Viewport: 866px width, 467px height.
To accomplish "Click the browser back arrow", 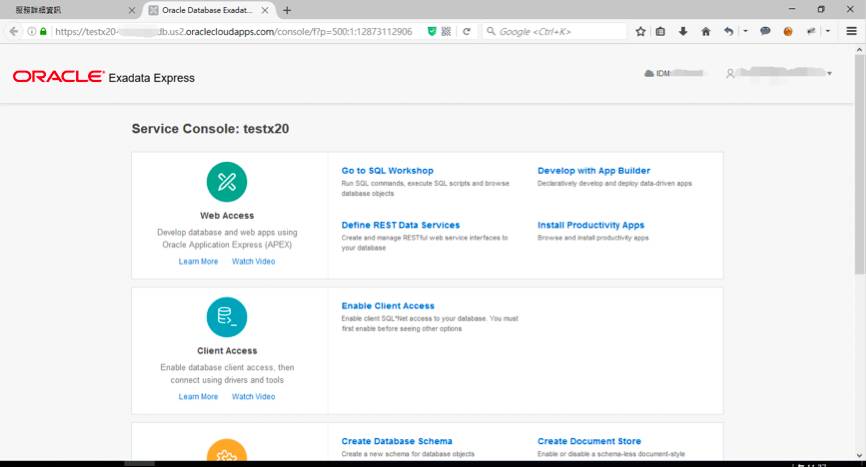I will (x=13, y=31).
